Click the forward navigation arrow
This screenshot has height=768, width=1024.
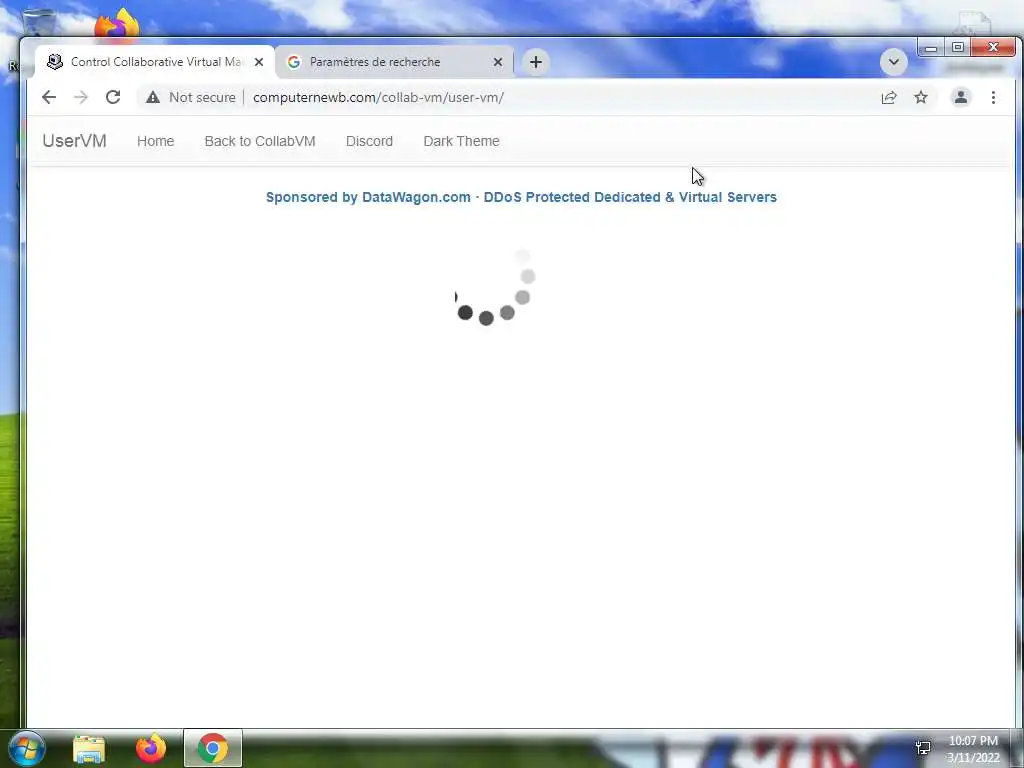(80, 97)
